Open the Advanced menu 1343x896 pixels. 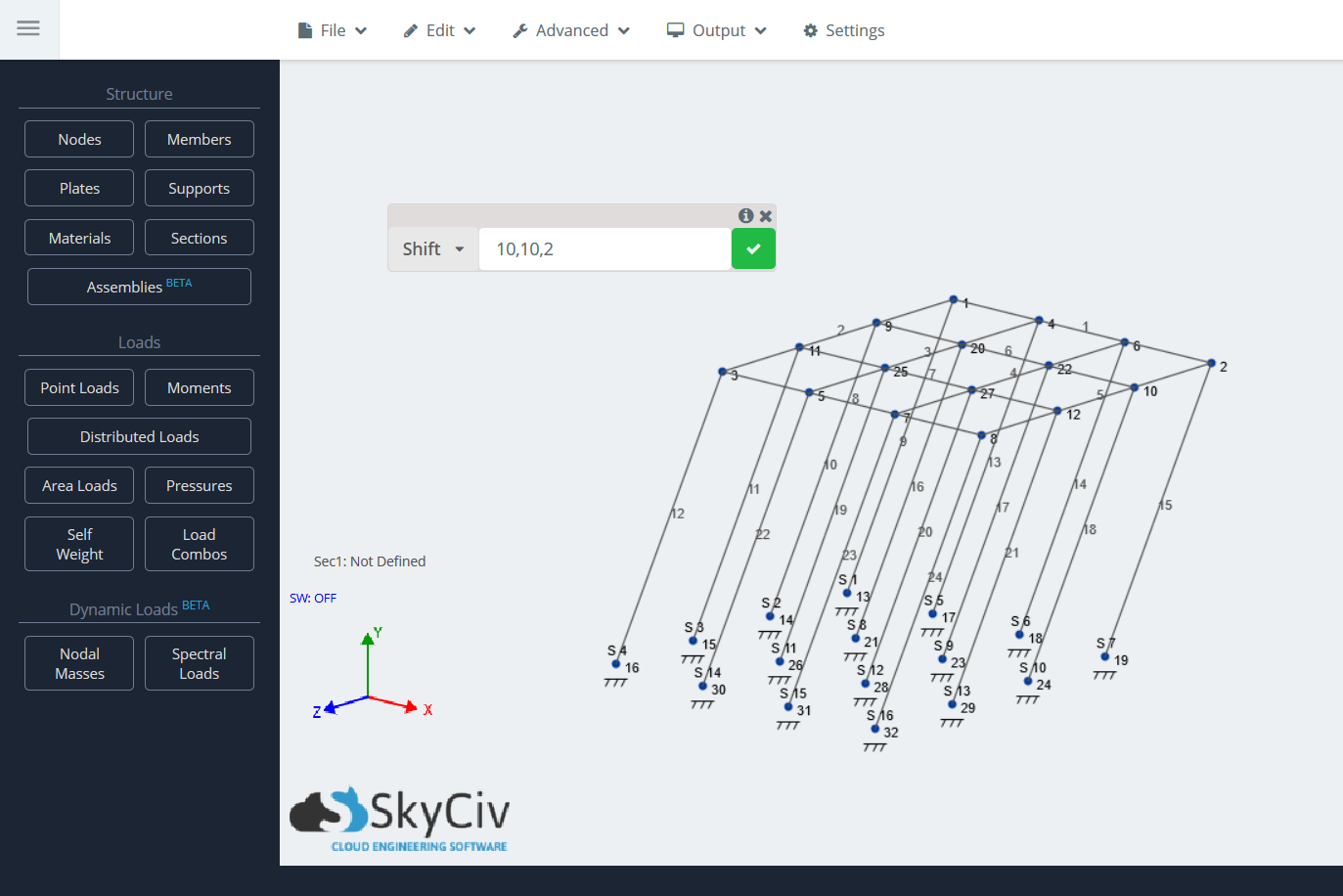(571, 30)
